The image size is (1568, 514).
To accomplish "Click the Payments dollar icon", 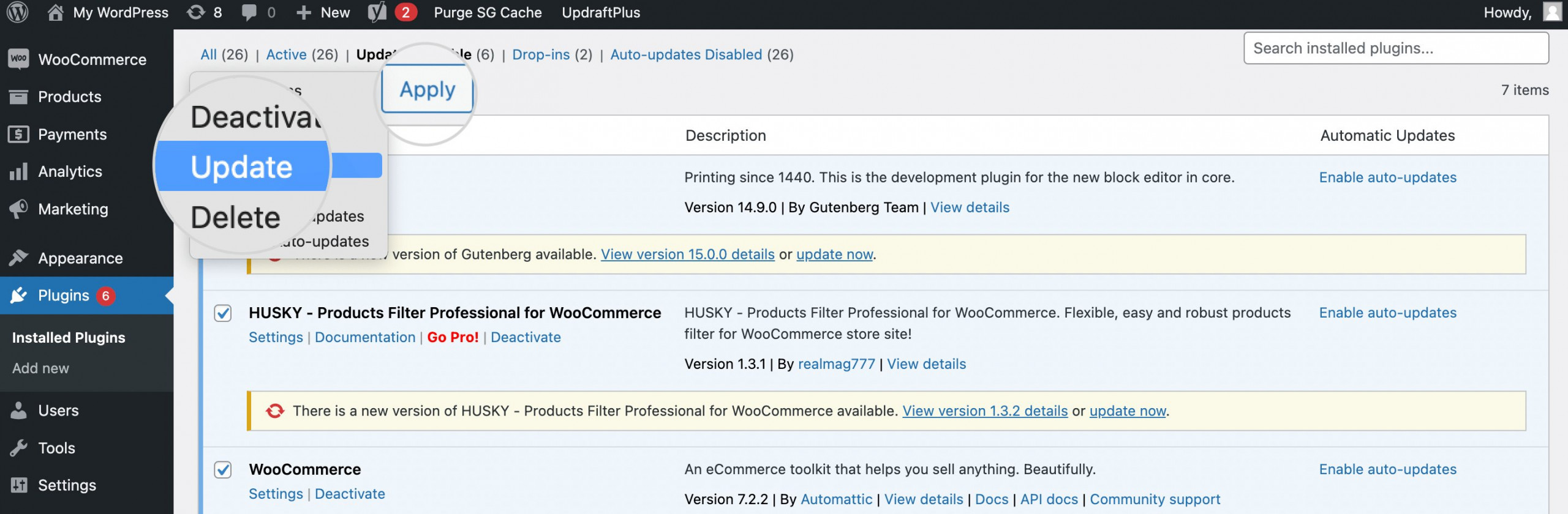I will [19, 134].
